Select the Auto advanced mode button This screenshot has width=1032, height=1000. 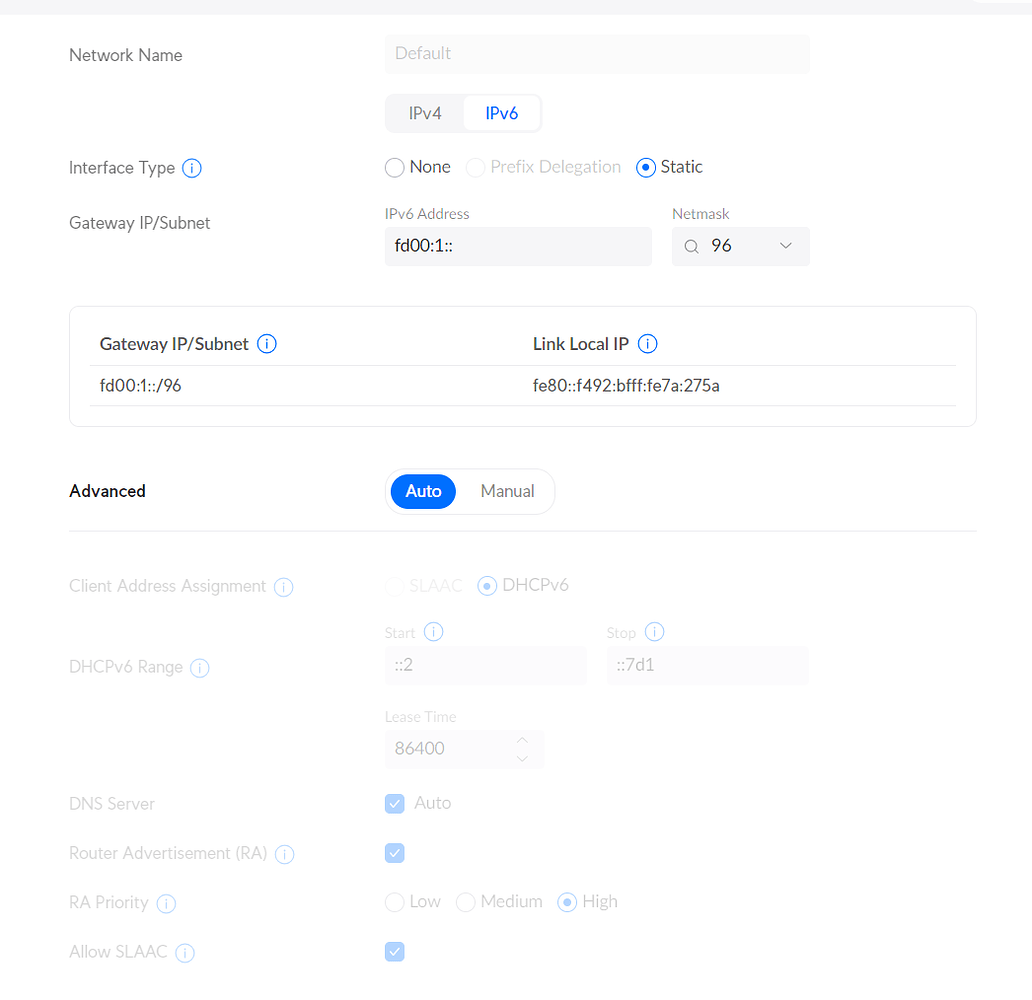coord(422,491)
